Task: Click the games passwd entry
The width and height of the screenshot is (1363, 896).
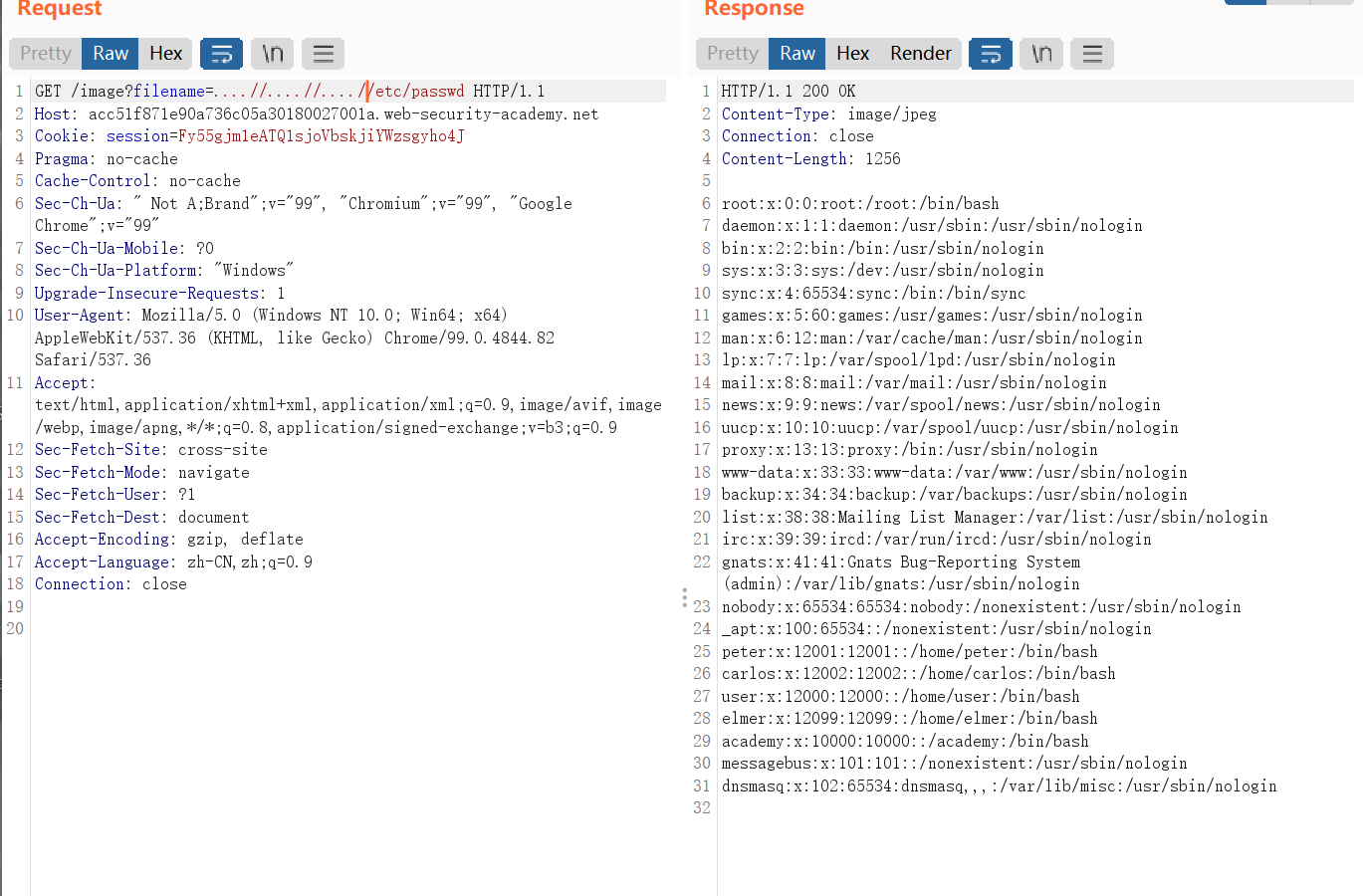Action: (x=932, y=316)
